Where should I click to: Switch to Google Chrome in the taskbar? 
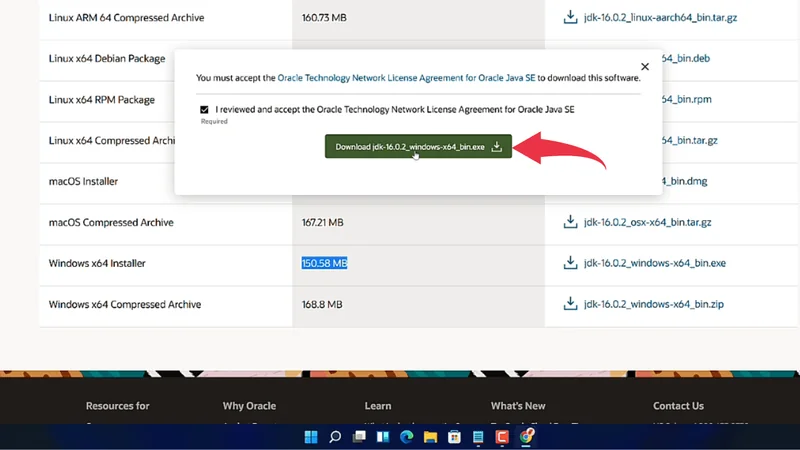526,437
